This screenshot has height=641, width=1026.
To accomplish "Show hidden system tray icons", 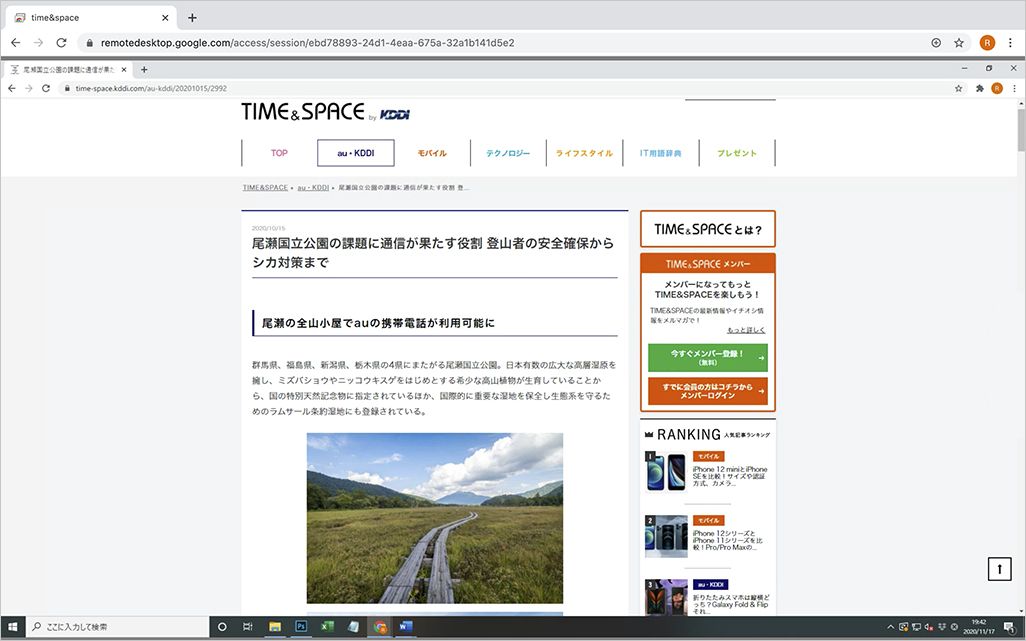I will pyautogui.click(x=890, y=627).
